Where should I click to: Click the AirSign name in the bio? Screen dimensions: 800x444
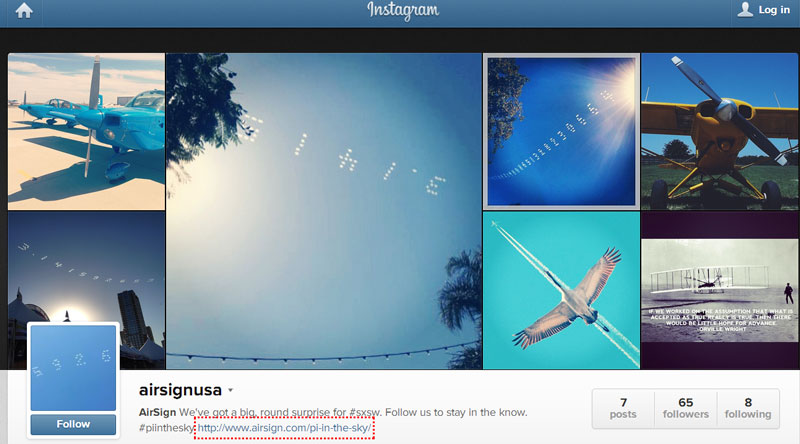pos(157,412)
